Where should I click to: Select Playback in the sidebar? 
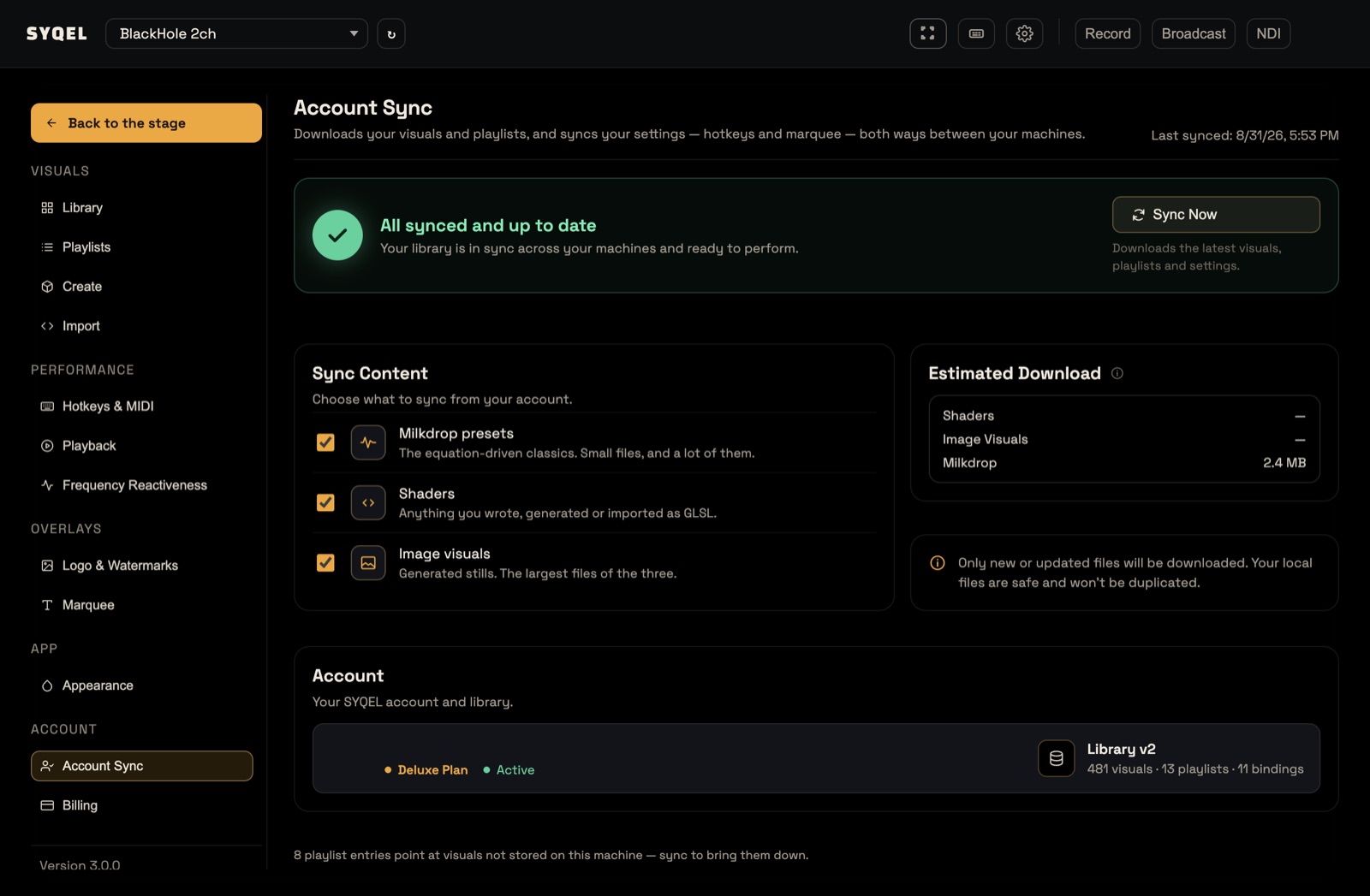[142, 446]
